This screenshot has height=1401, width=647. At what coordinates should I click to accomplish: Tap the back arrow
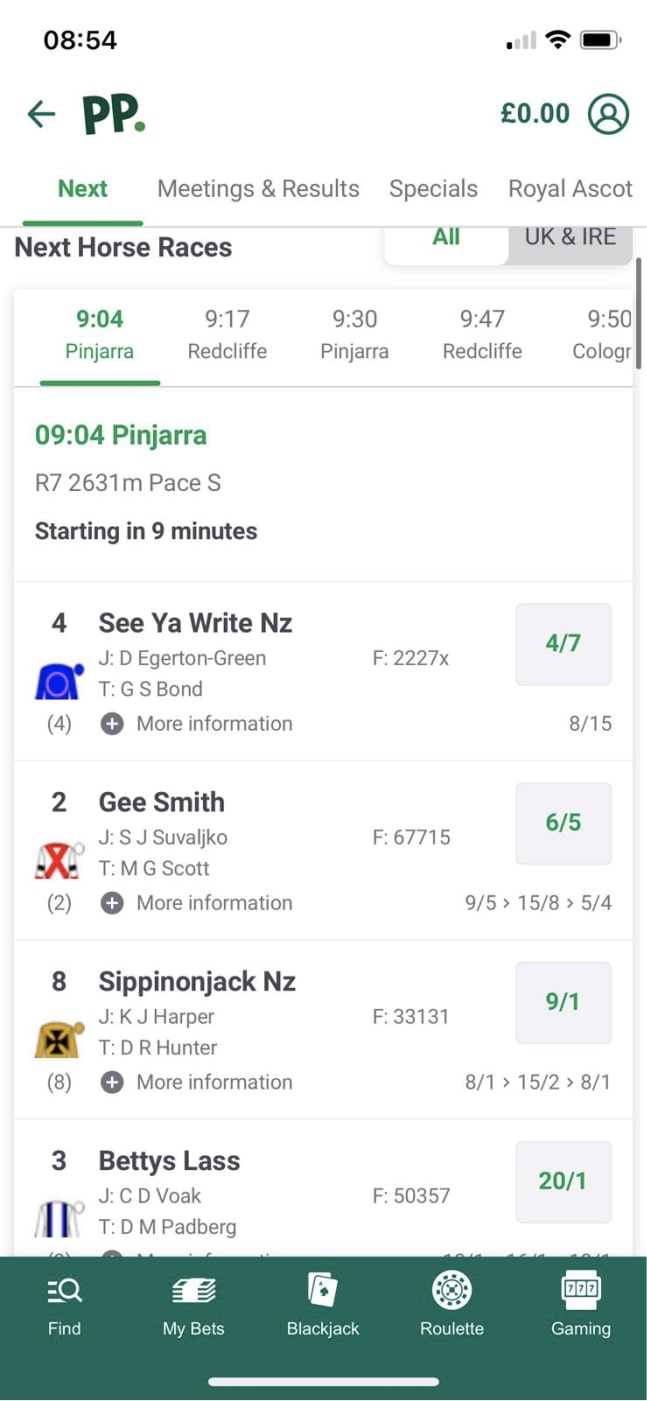pos(40,113)
